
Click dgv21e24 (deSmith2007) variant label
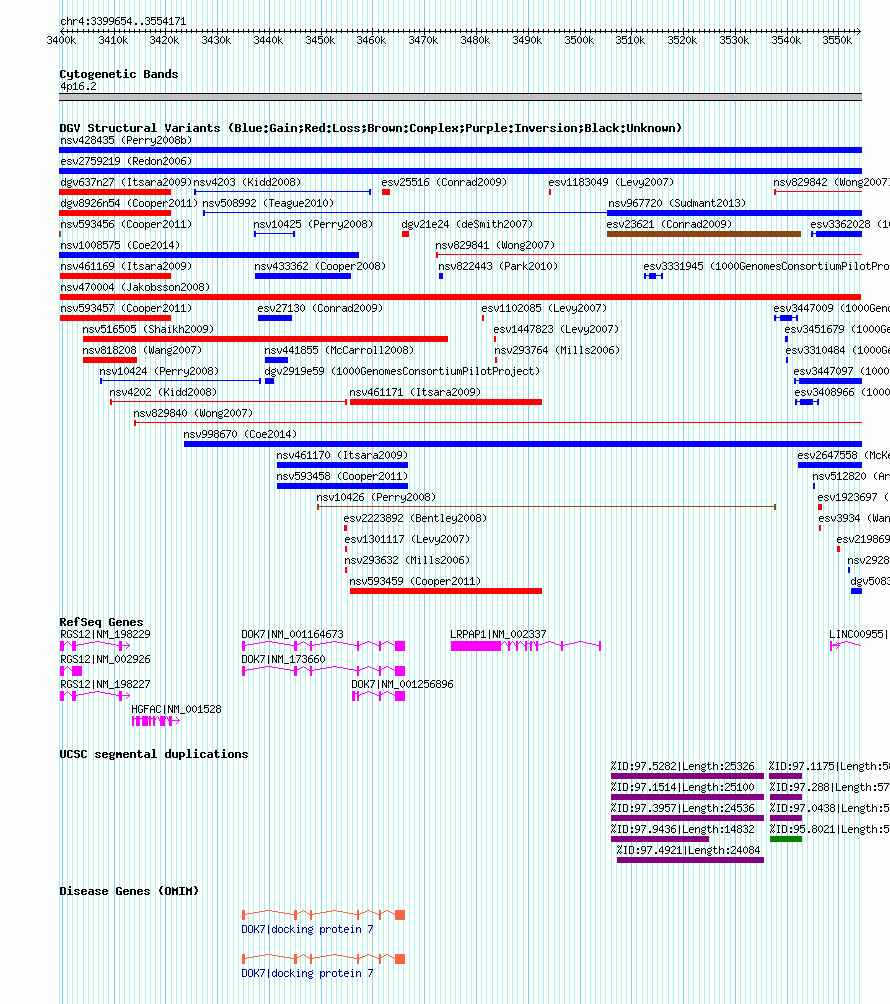[x=467, y=225]
